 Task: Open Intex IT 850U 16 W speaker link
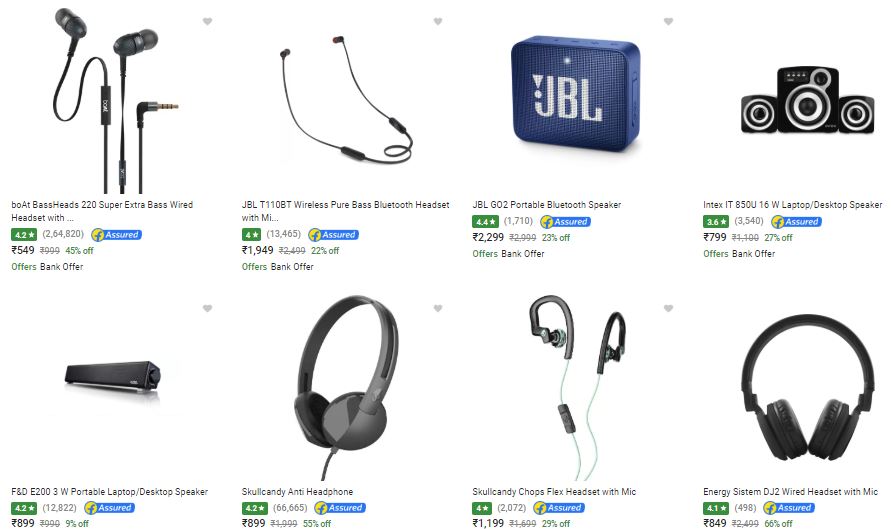(x=793, y=205)
